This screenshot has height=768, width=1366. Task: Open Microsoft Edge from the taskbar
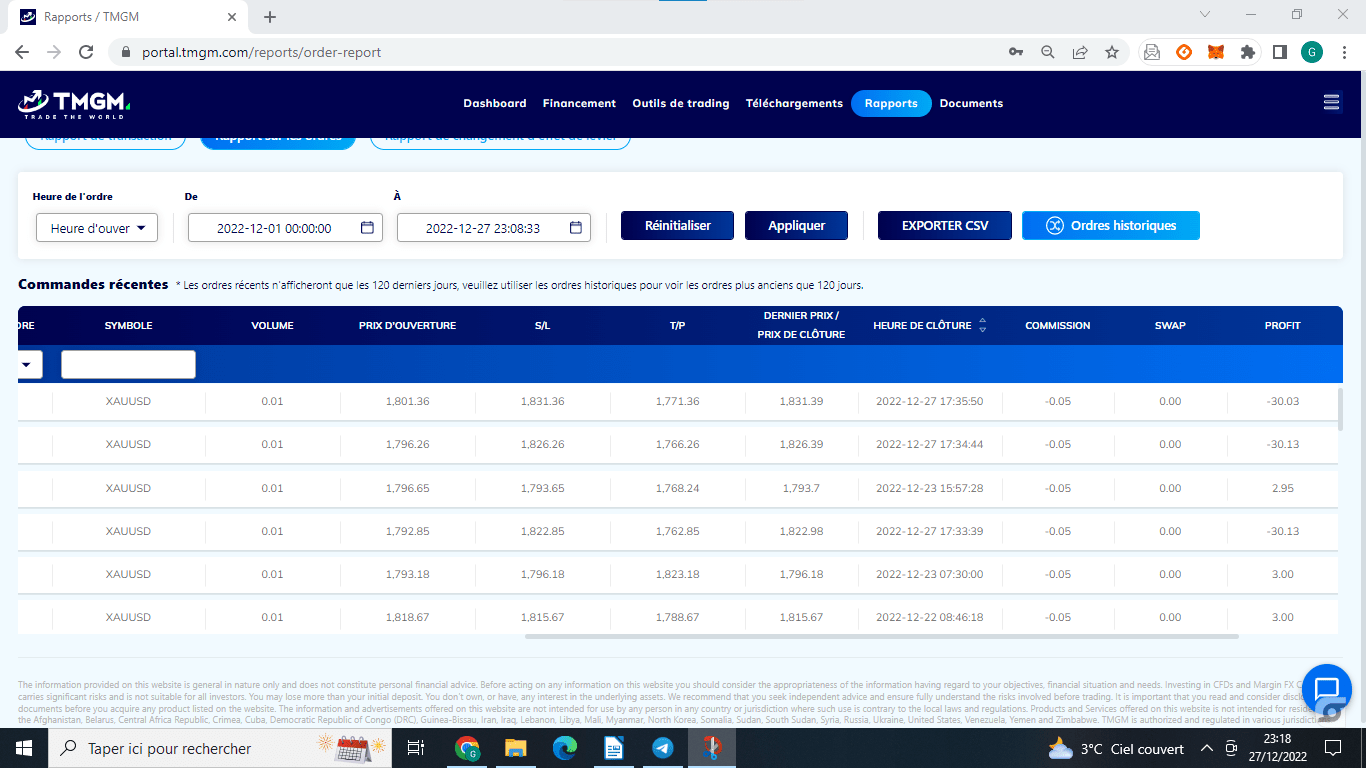tap(565, 748)
